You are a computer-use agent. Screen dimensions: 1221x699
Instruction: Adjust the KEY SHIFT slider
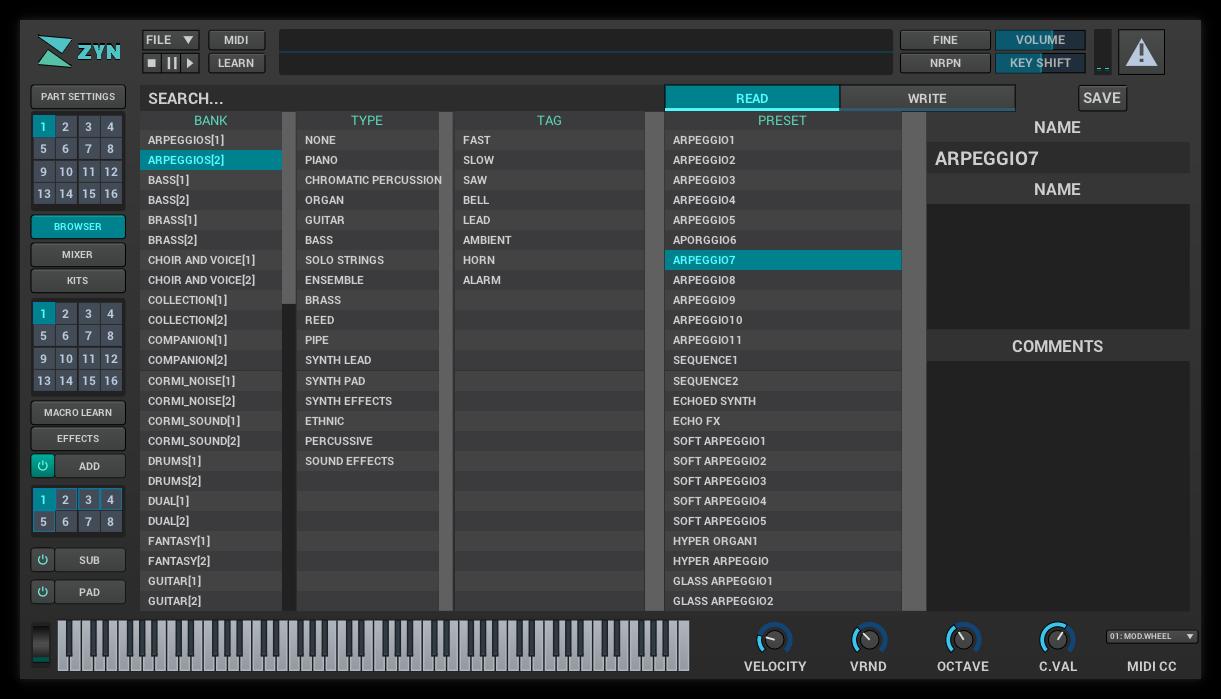pos(1040,63)
